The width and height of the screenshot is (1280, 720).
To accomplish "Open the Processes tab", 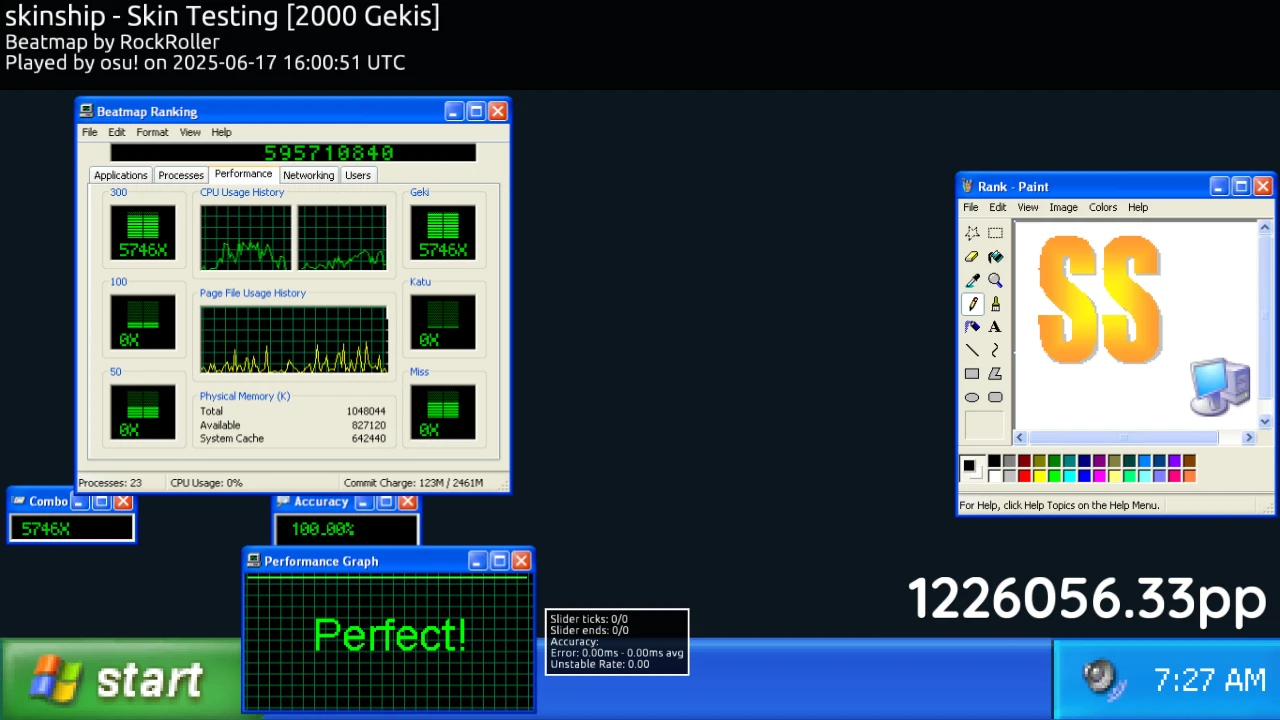I will 181,175.
